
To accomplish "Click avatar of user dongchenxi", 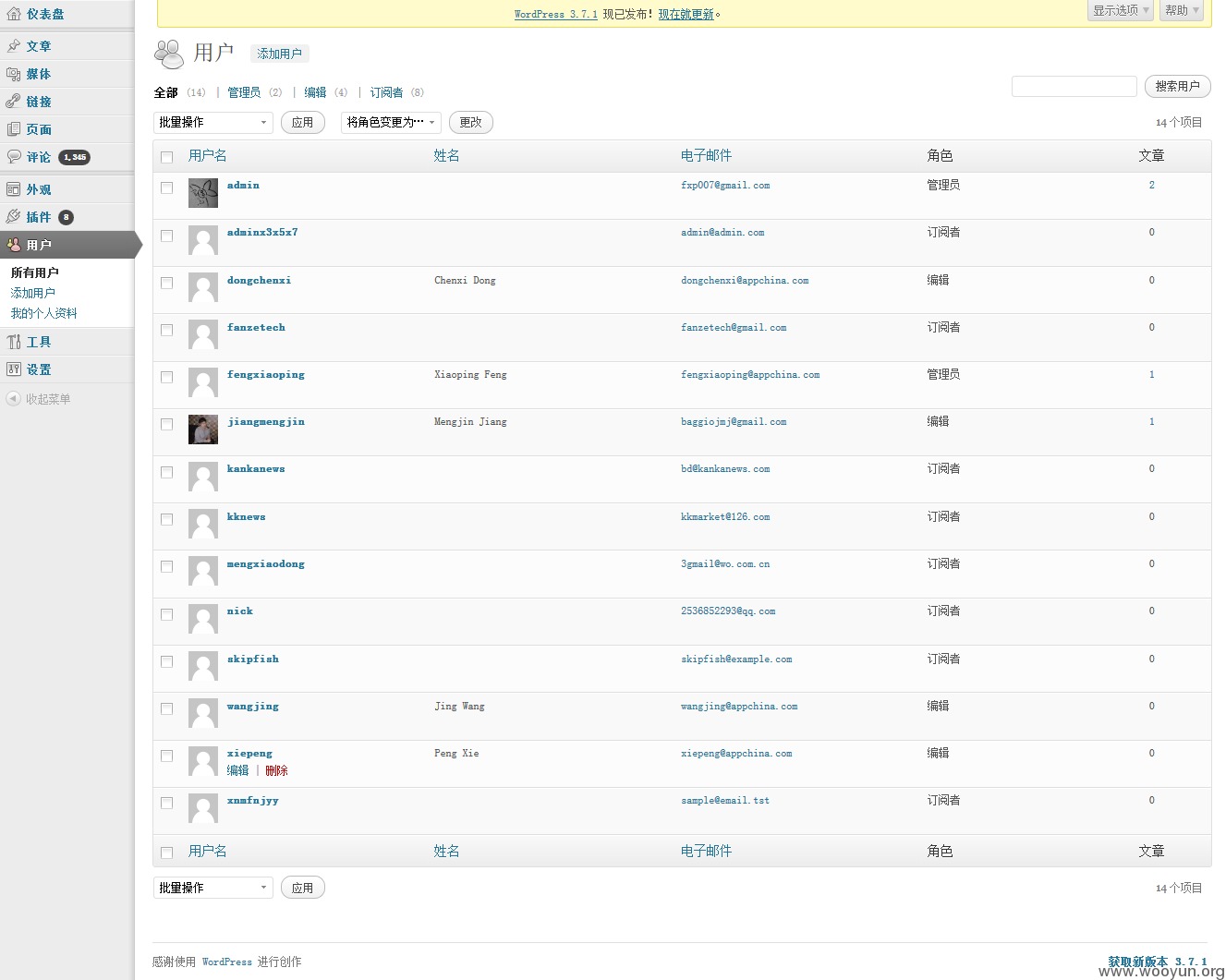I will (x=203, y=287).
